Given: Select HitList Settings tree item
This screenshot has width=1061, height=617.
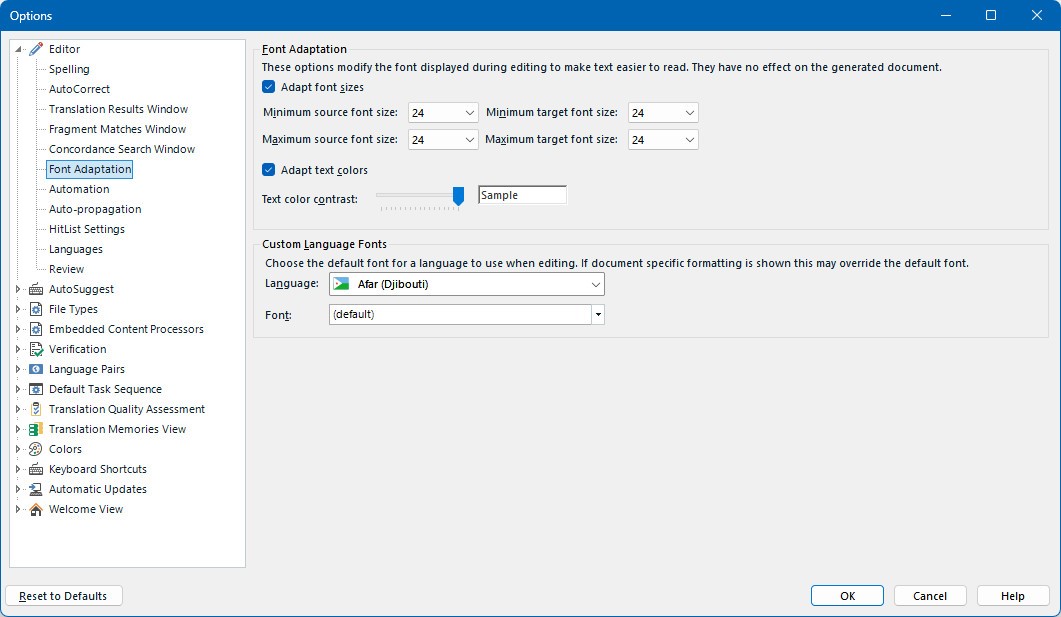Looking at the screenshot, I should coord(87,229).
